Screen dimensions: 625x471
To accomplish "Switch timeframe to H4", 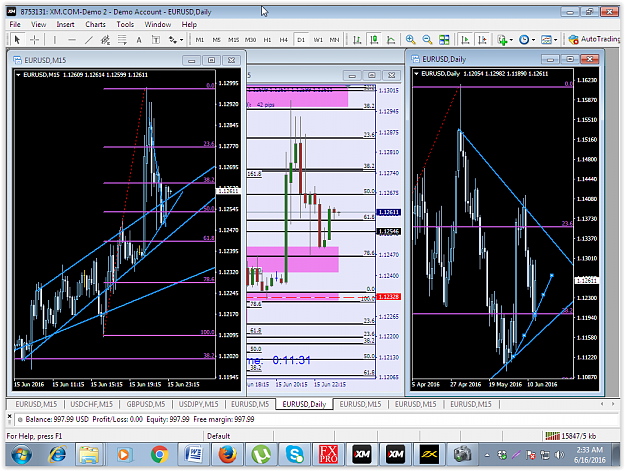I will pos(283,40).
